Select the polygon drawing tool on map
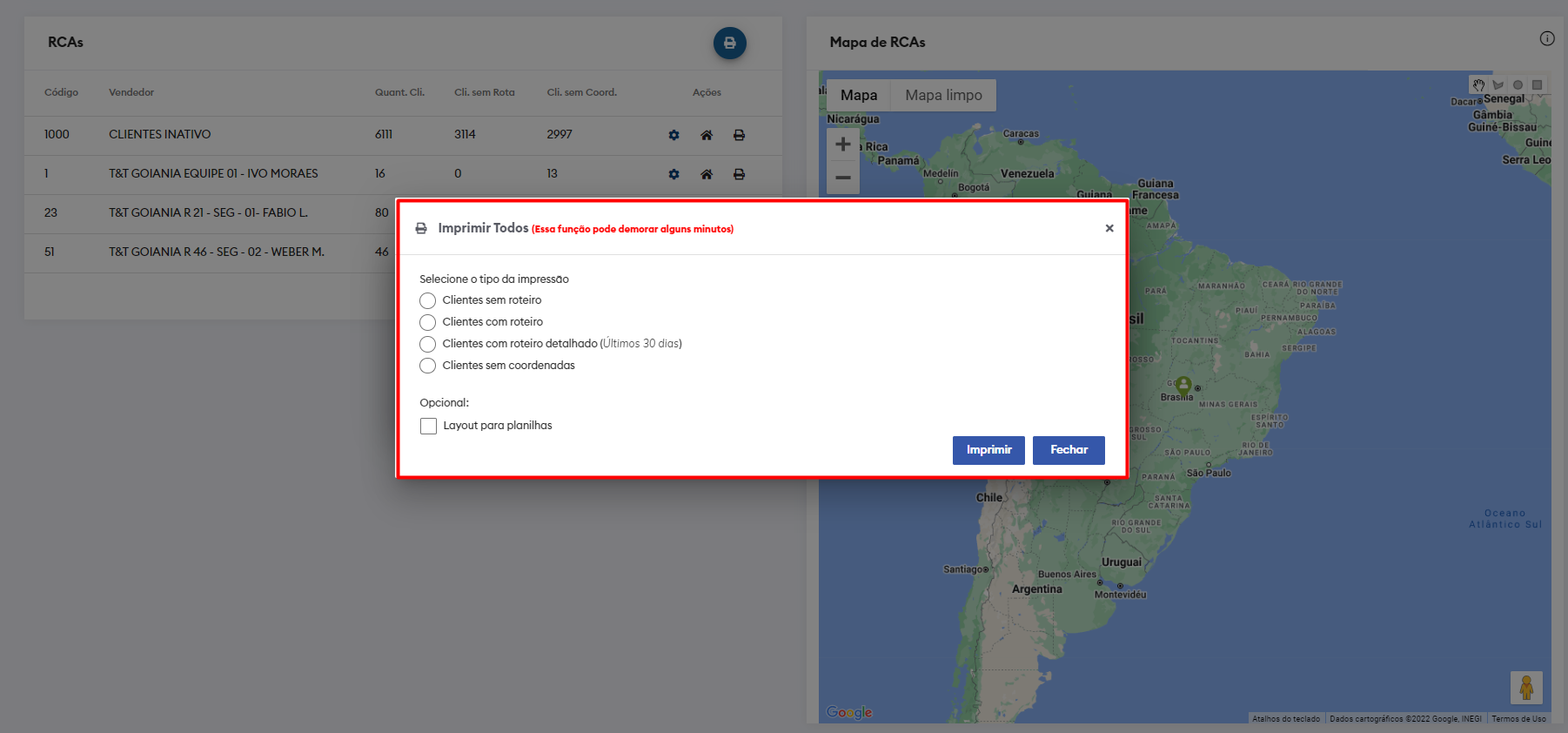The image size is (1568, 733). click(1498, 84)
